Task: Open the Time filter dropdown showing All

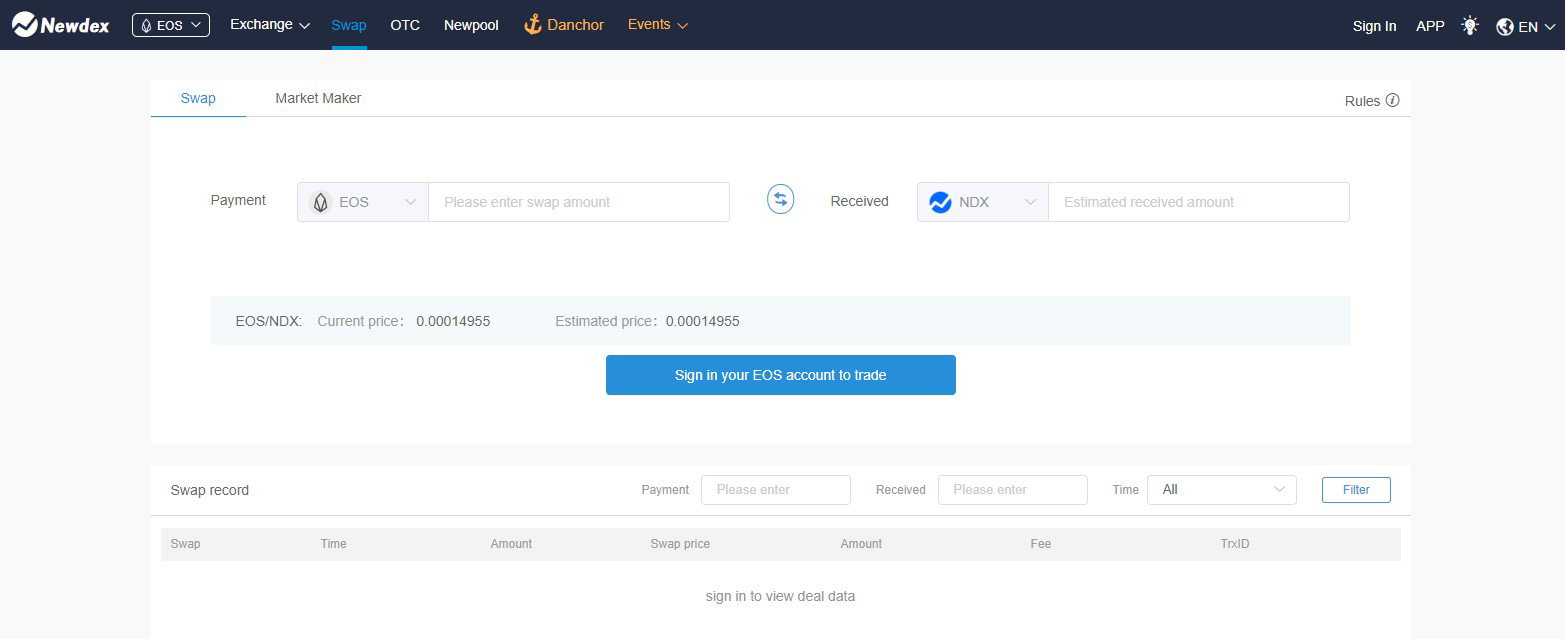Action: [1222, 490]
